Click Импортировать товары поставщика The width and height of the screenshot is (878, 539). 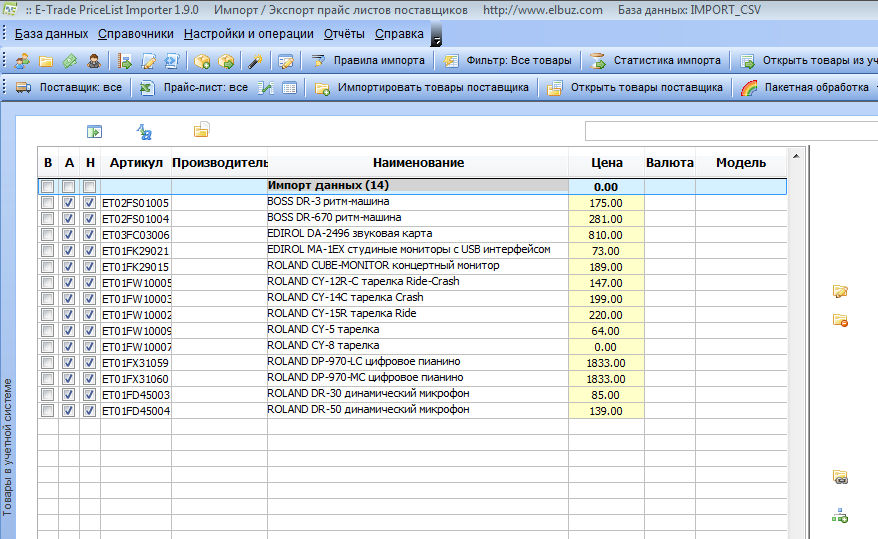422,87
